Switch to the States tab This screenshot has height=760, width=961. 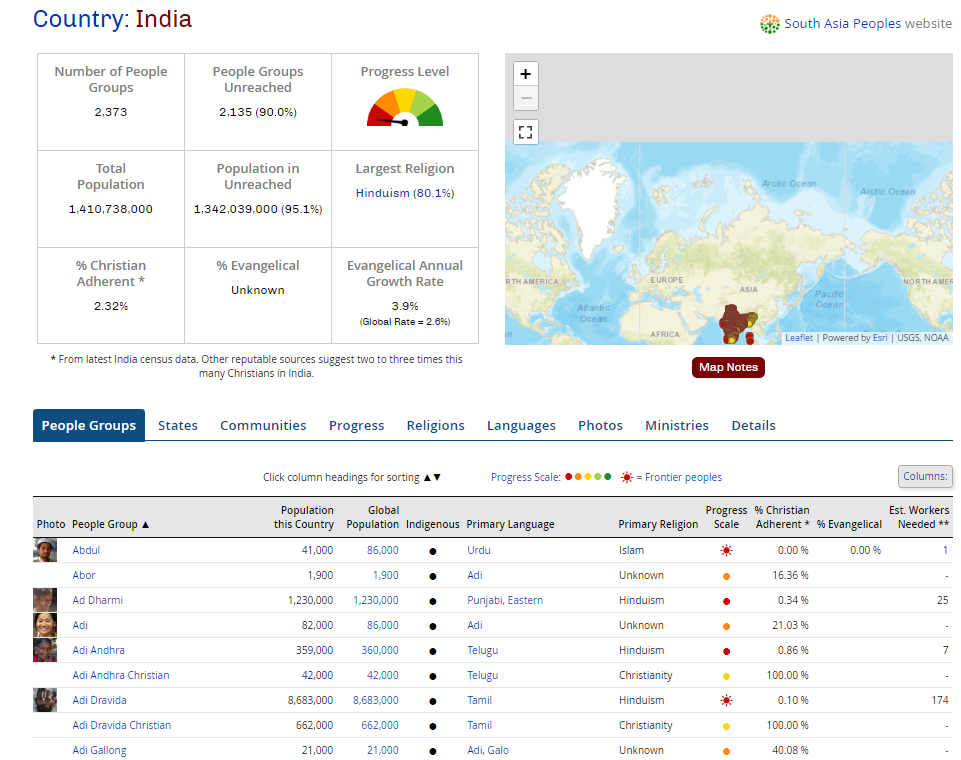pos(178,426)
